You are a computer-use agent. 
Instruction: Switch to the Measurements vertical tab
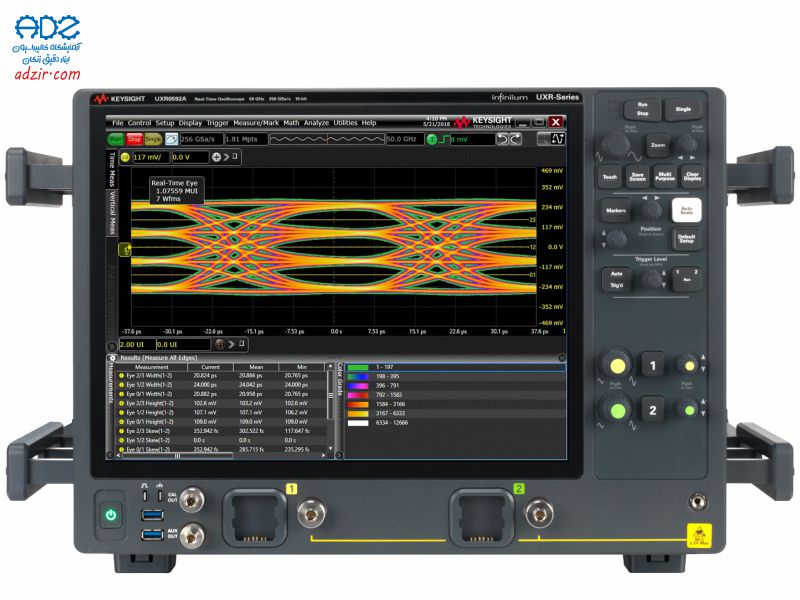click(110, 384)
